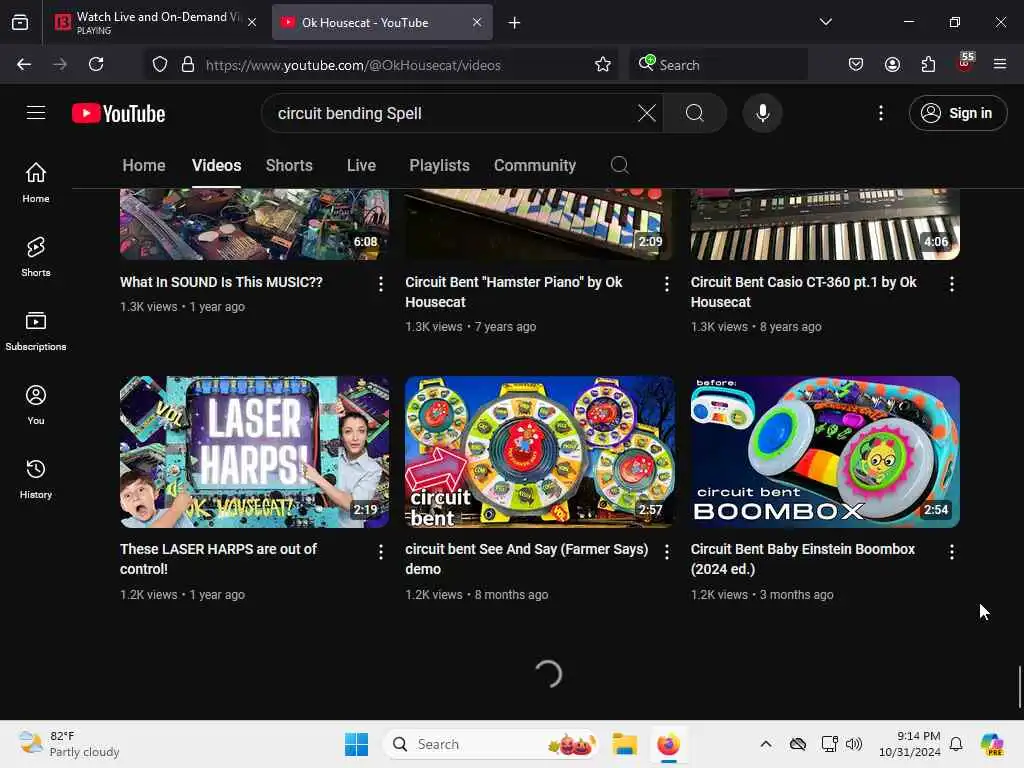Go back with the browser back arrow

[x=24, y=64]
